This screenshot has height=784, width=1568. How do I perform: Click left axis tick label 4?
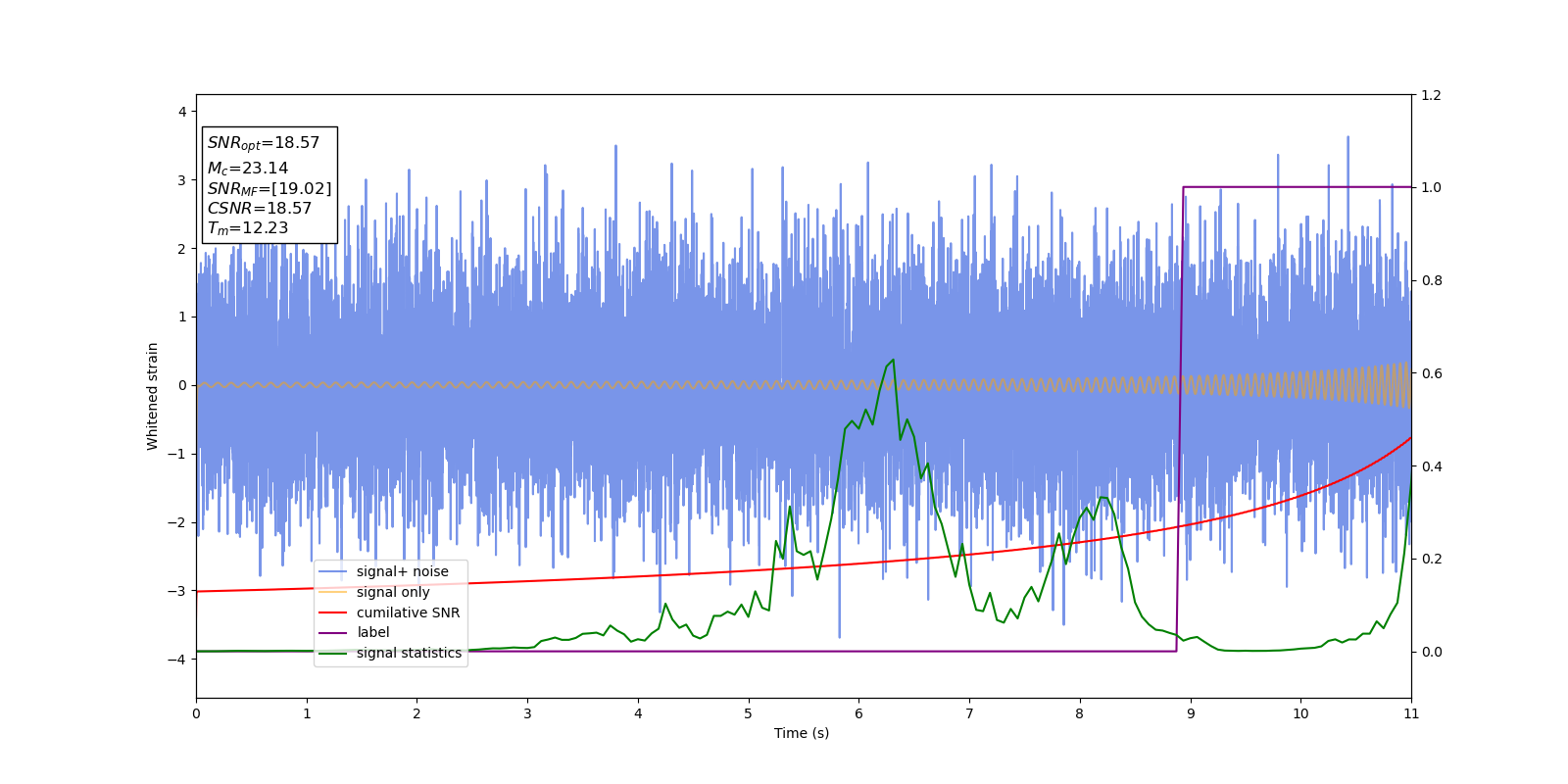click(x=182, y=112)
